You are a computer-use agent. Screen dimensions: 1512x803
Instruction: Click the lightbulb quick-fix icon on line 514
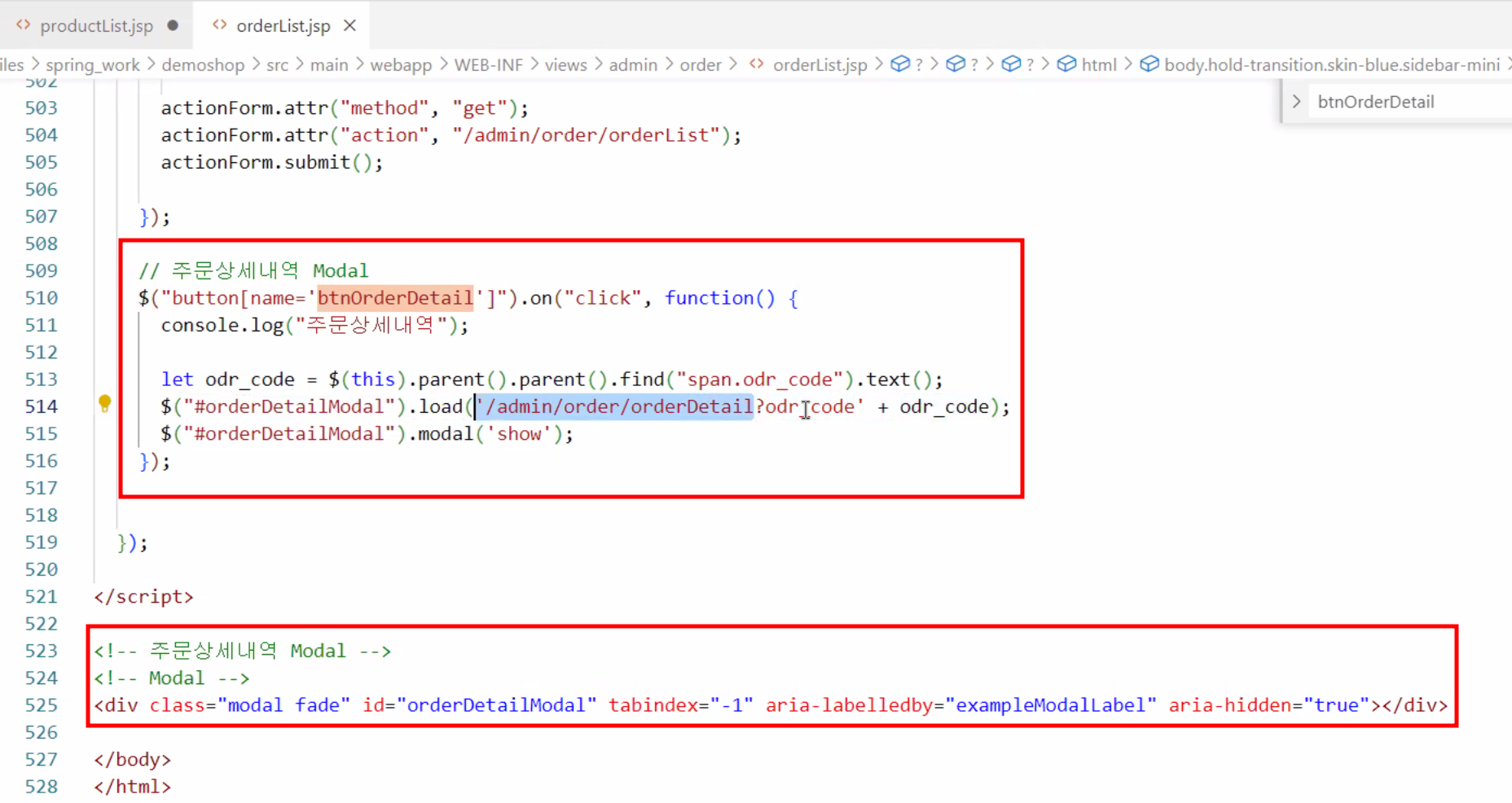click(x=105, y=403)
